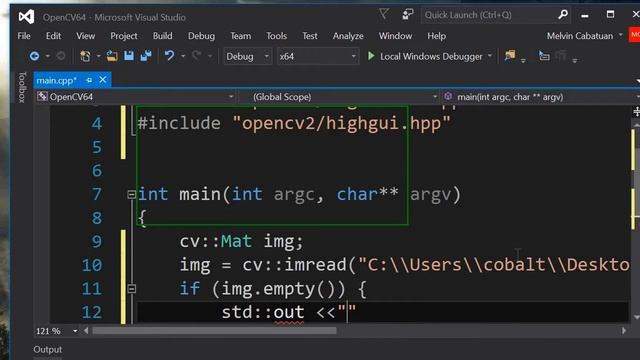Click the horizontal scrollbar left arrow
Screen dimensions: 640x360
(x=86, y=331)
